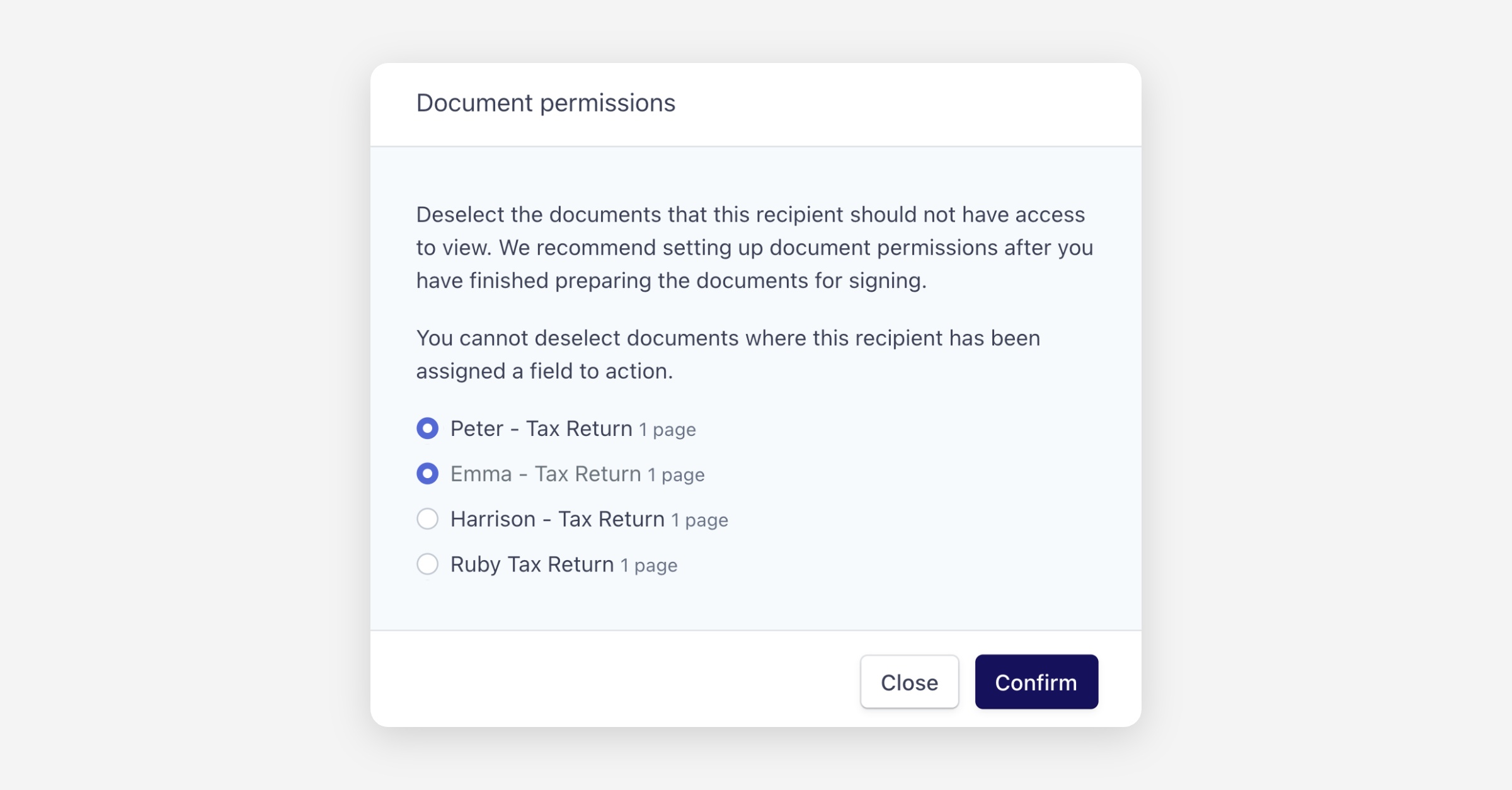Image resolution: width=1512 pixels, height=790 pixels.
Task: Click the "1 page" text beside Emma
Action: tap(676, 476)
